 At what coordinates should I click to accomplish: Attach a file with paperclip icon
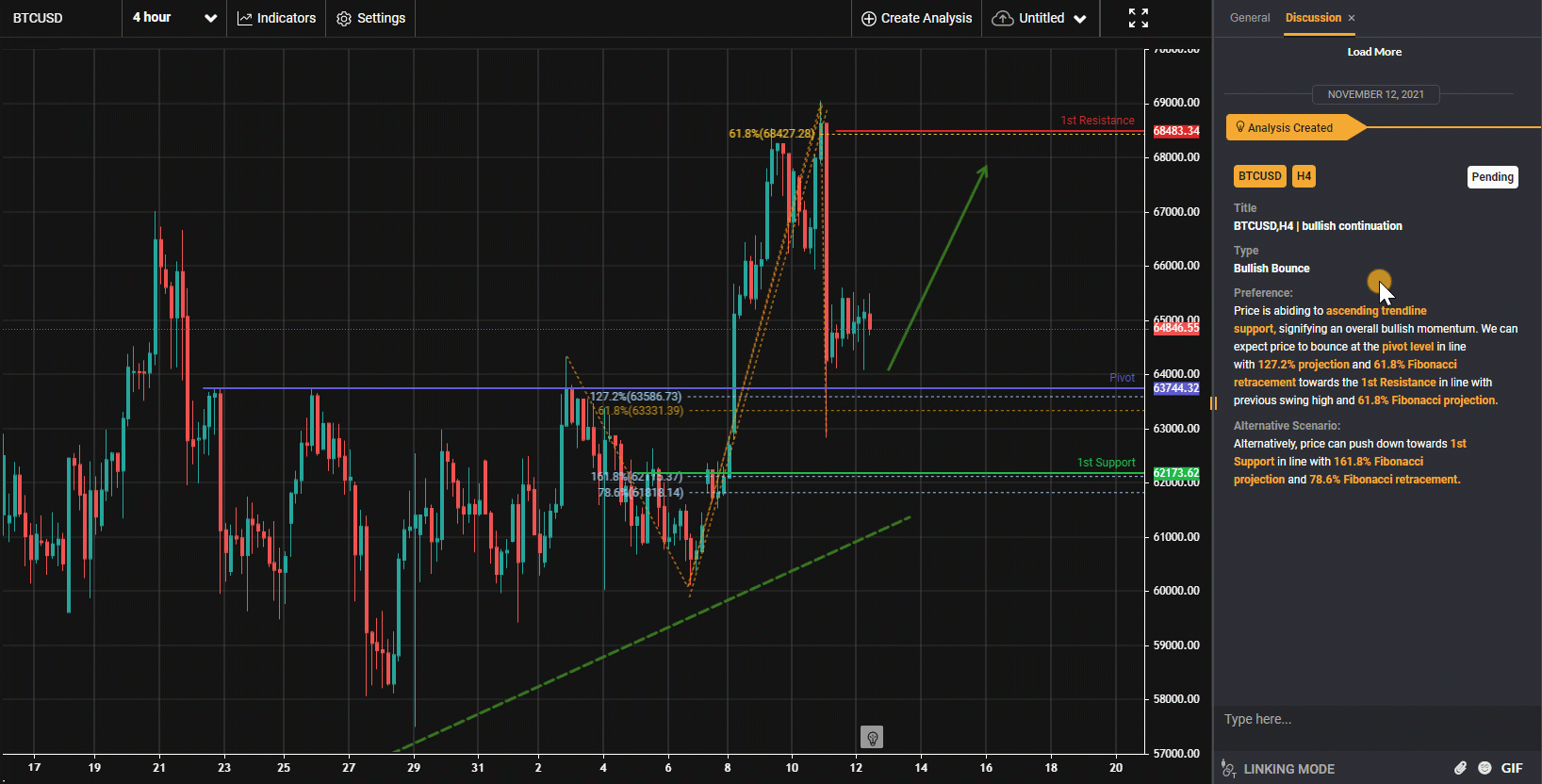[1460, 768]
